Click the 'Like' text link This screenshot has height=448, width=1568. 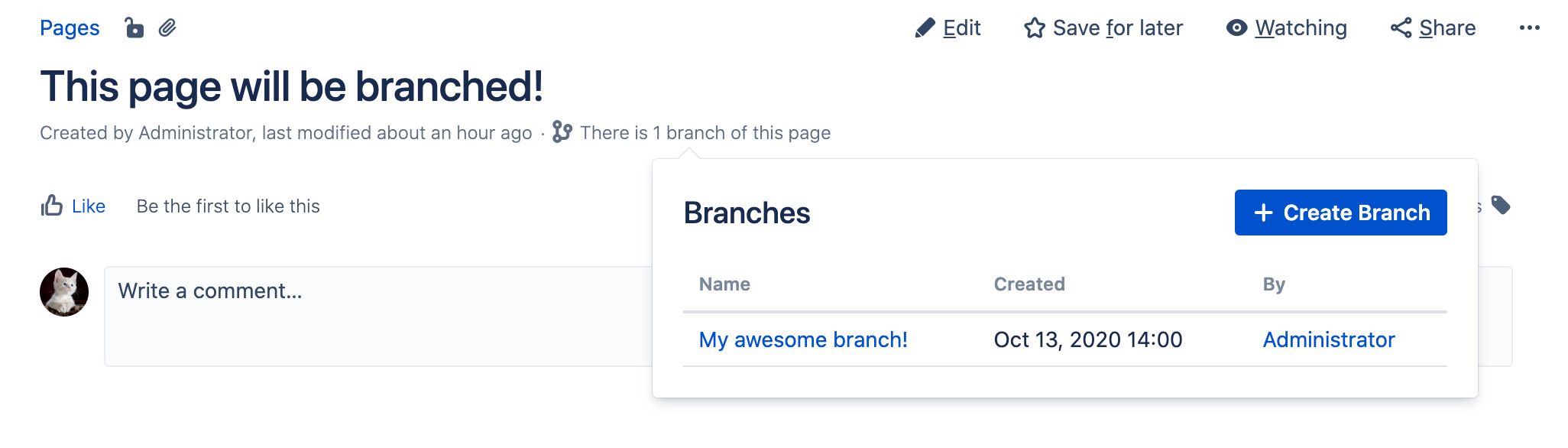89,206
